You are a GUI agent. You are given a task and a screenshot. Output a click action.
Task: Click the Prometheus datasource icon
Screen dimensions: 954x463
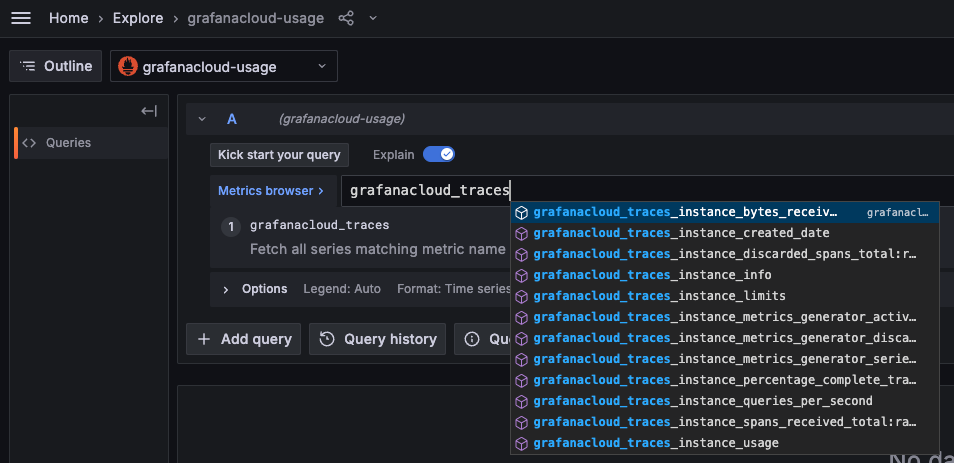[x=128, y=67]
